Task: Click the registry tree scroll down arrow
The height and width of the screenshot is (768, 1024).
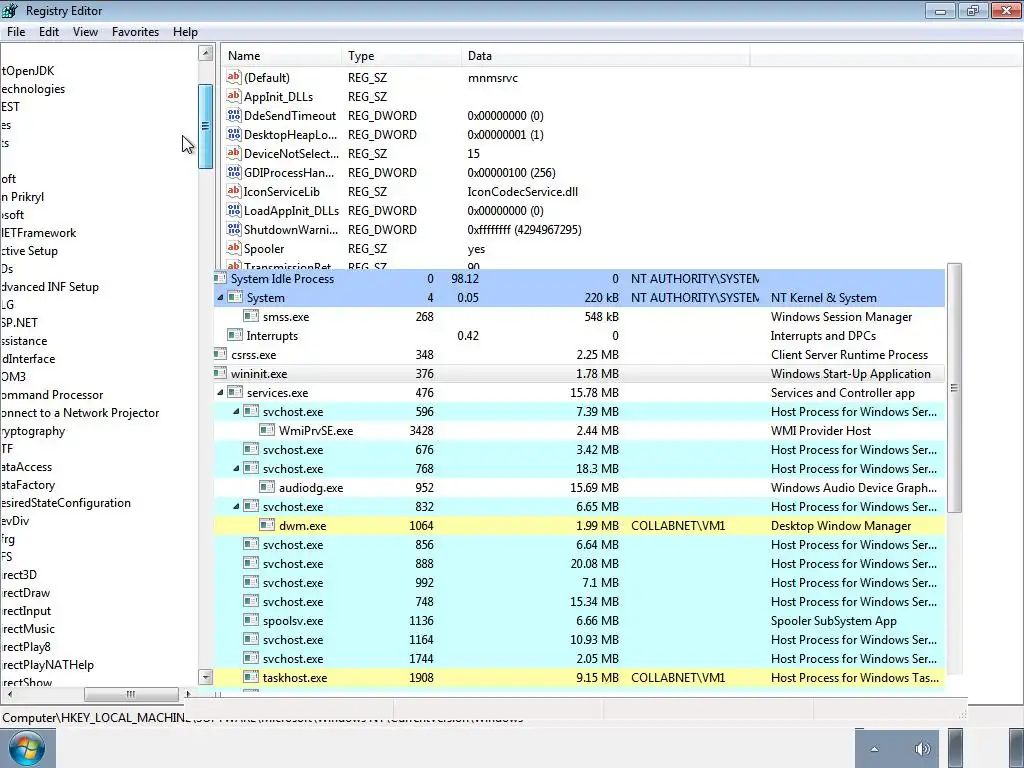Action: (x=206, y=677)
